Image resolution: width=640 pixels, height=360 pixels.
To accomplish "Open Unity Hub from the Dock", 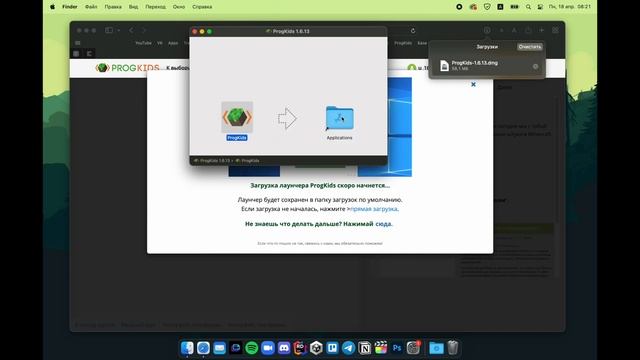I will pos(316,348).
